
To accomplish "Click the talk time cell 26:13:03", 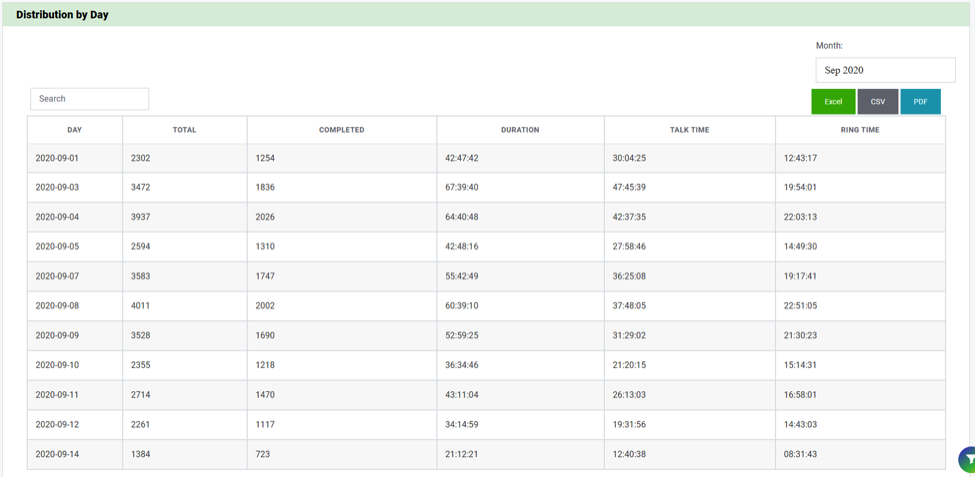I will point(629,395).
